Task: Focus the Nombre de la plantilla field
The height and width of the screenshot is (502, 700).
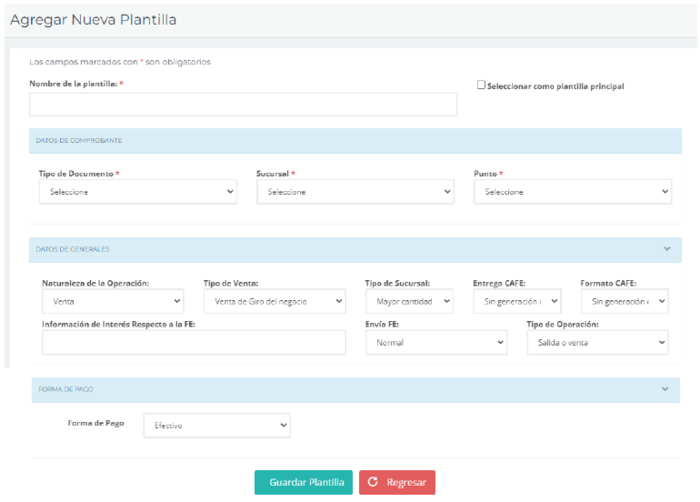Action: (x=243, y=105)
